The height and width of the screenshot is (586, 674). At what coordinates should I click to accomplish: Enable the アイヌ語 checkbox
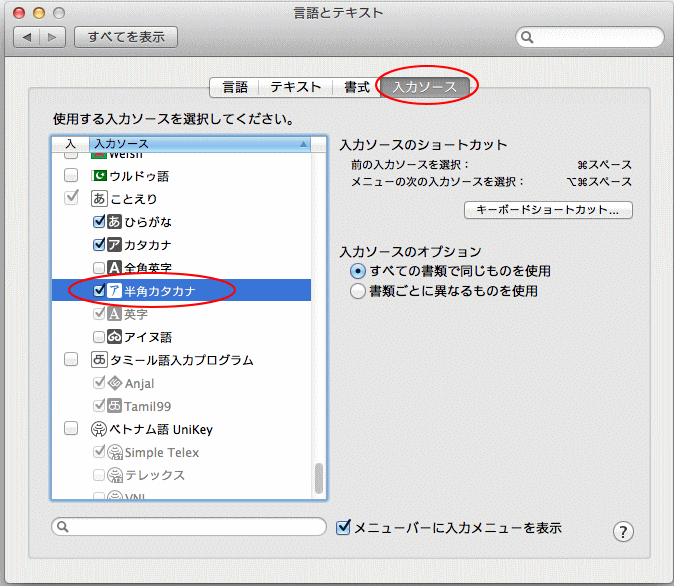pos(99,337)
